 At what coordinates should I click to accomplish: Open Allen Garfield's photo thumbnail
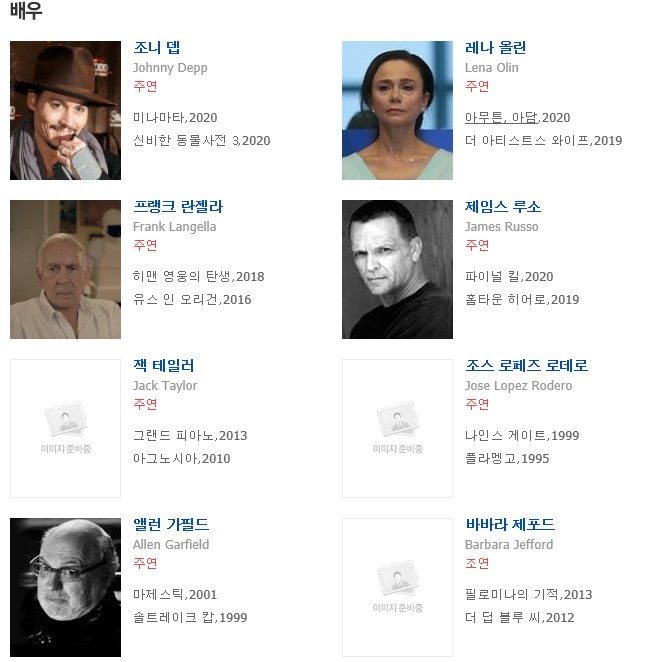tap(65, 587)
